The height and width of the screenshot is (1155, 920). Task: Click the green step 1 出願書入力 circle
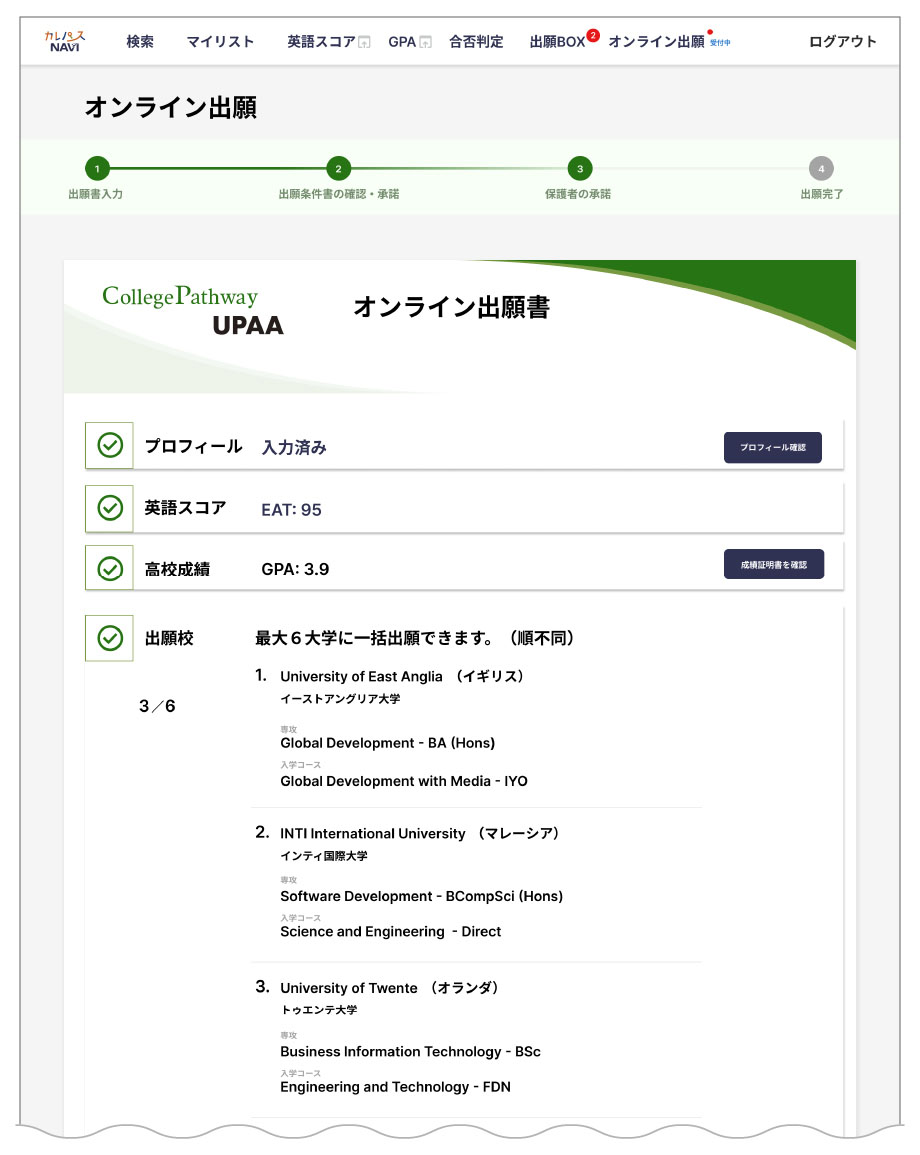tap(97, 169)
